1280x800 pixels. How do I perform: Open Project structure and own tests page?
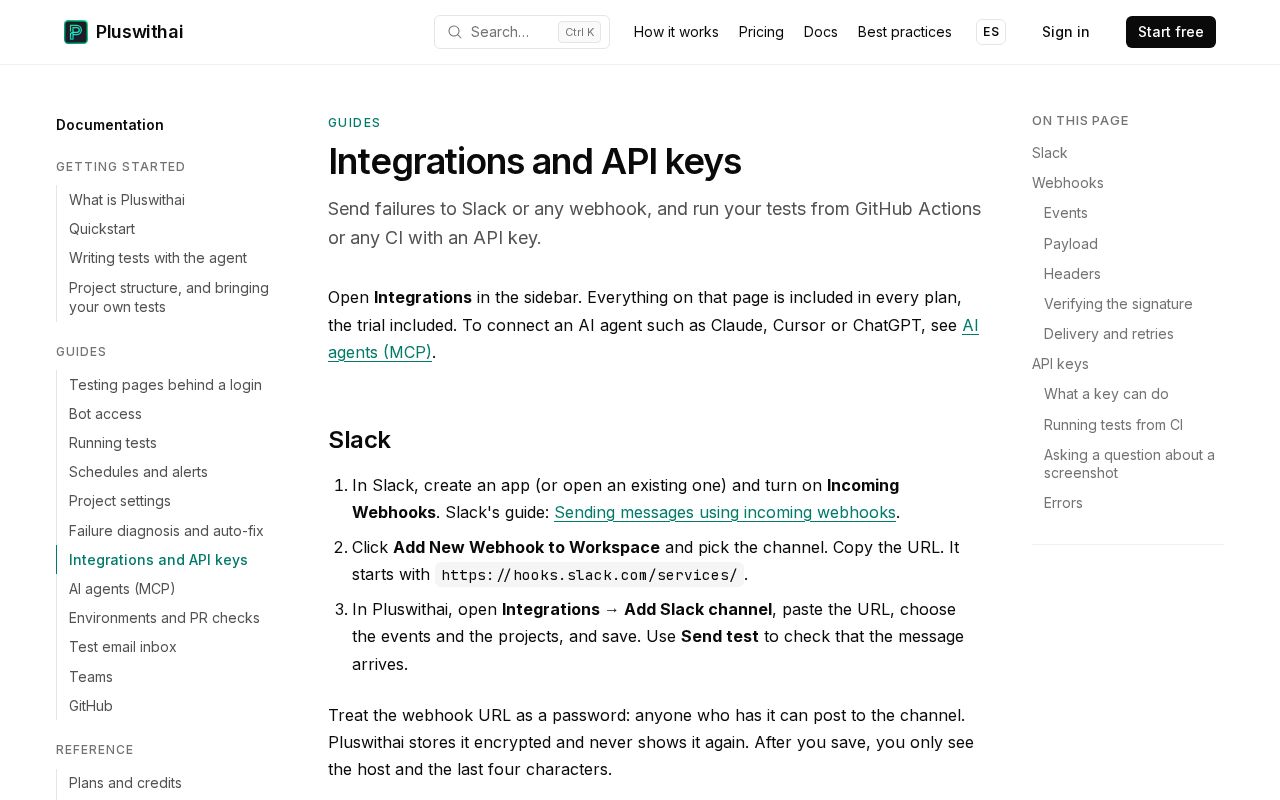pyautogui.click(x=170, y=297)
